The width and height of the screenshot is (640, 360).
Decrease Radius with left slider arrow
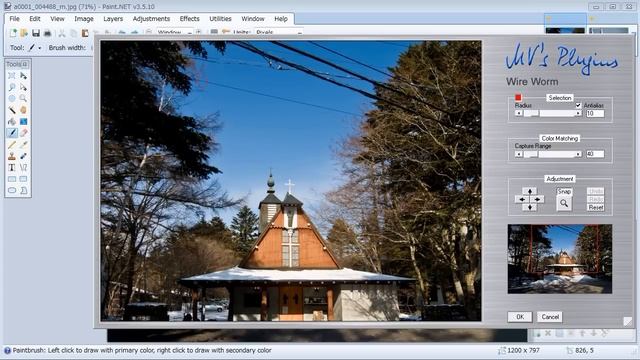[x=518, y=113]
